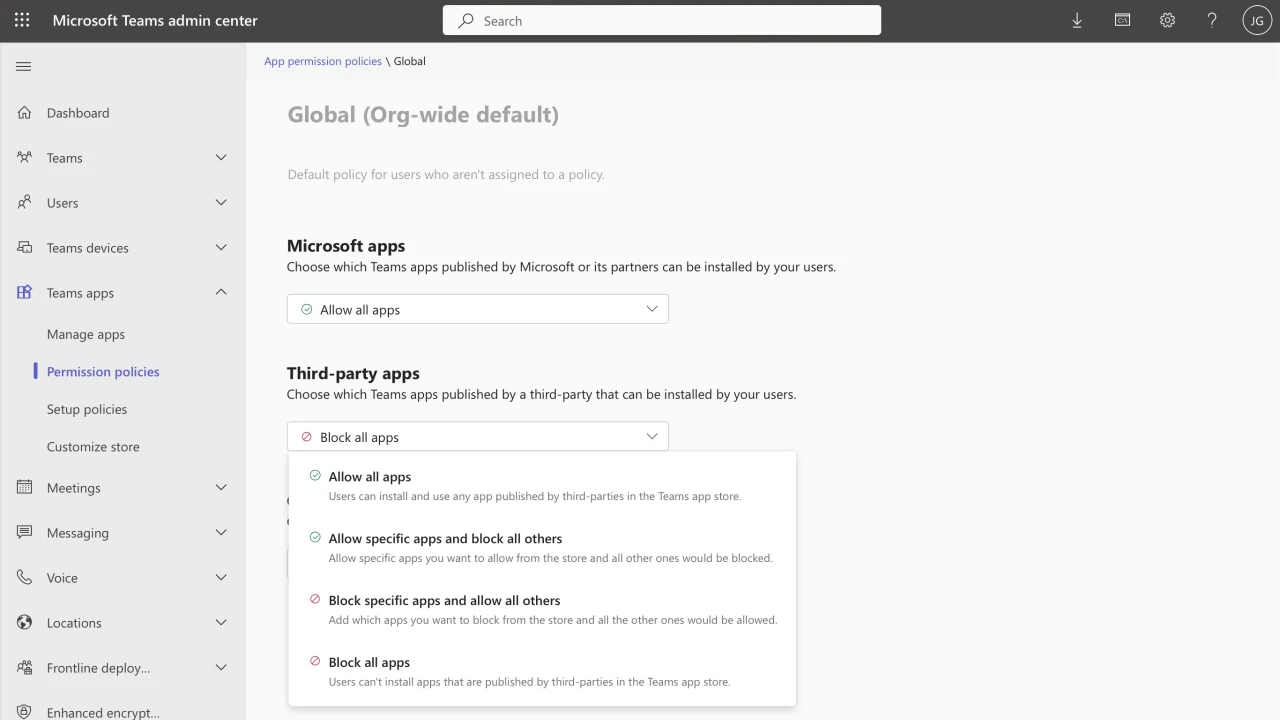The image size is (1280, 720).
Task: Expand the Voice nav section
Action: point(221,578)
